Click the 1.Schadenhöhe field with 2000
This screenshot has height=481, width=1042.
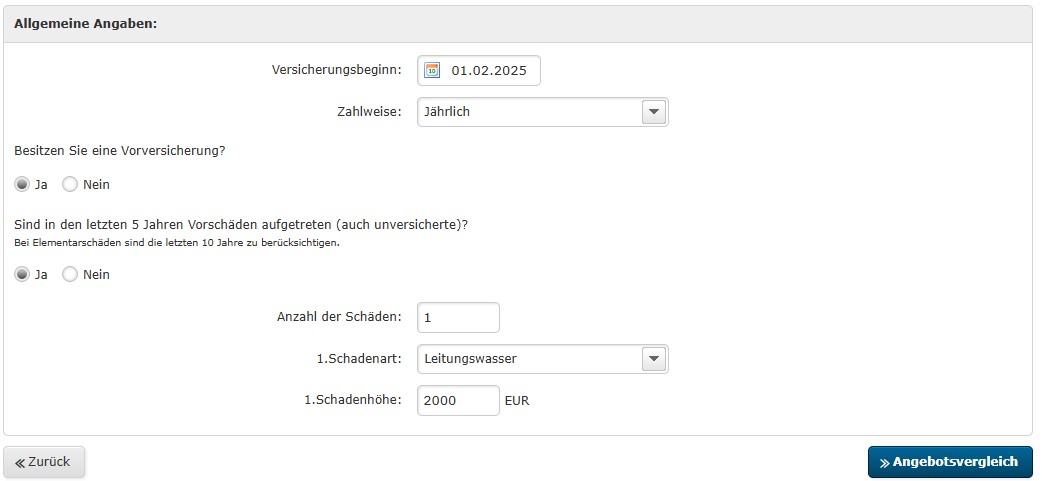[459, 401]
